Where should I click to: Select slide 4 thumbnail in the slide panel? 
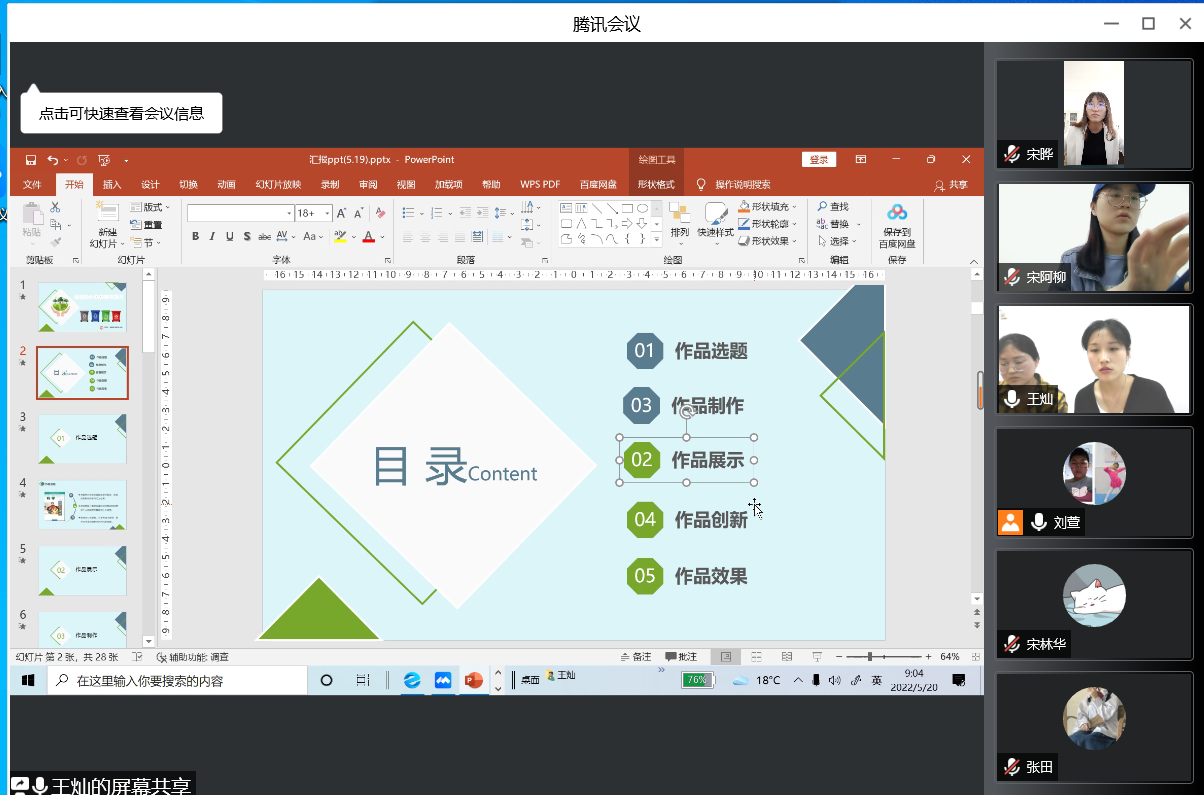pyautogui.click(x=82, y=503)
